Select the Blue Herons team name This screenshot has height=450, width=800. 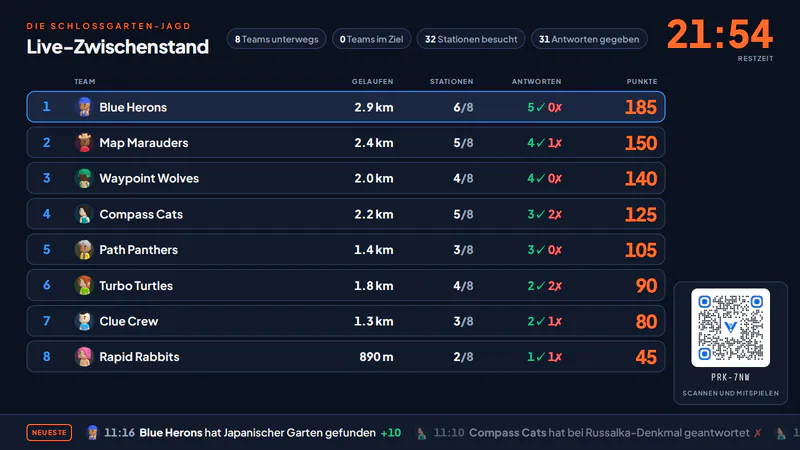(133, 107)
